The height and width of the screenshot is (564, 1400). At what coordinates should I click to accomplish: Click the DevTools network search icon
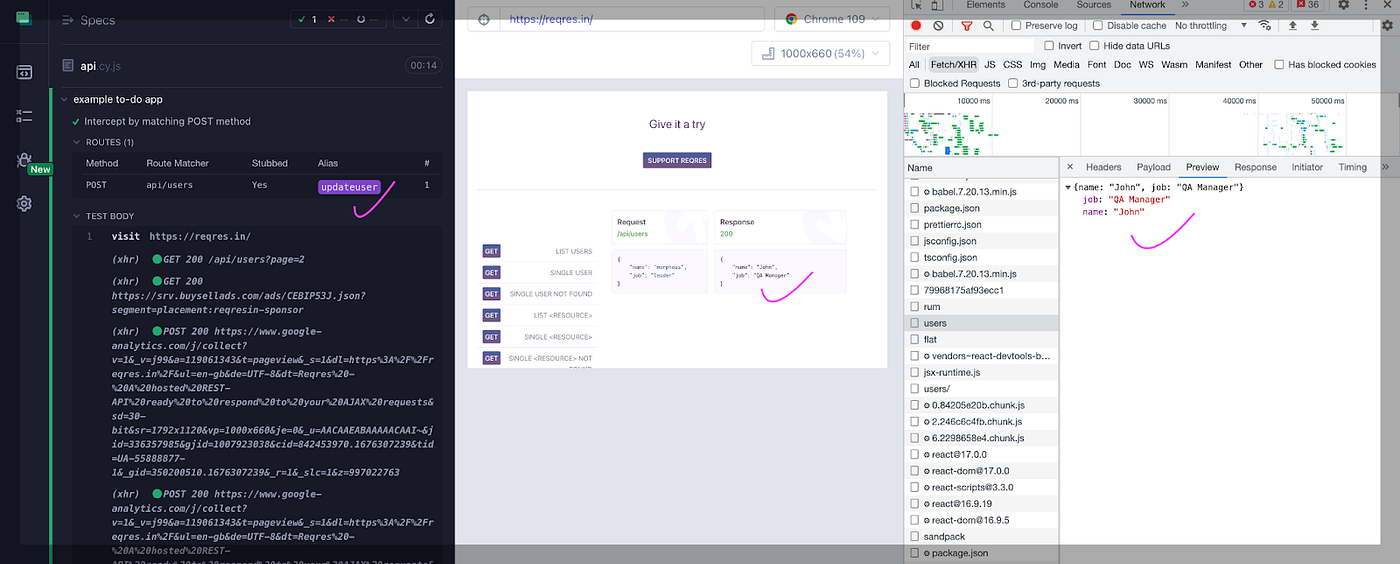988,26
